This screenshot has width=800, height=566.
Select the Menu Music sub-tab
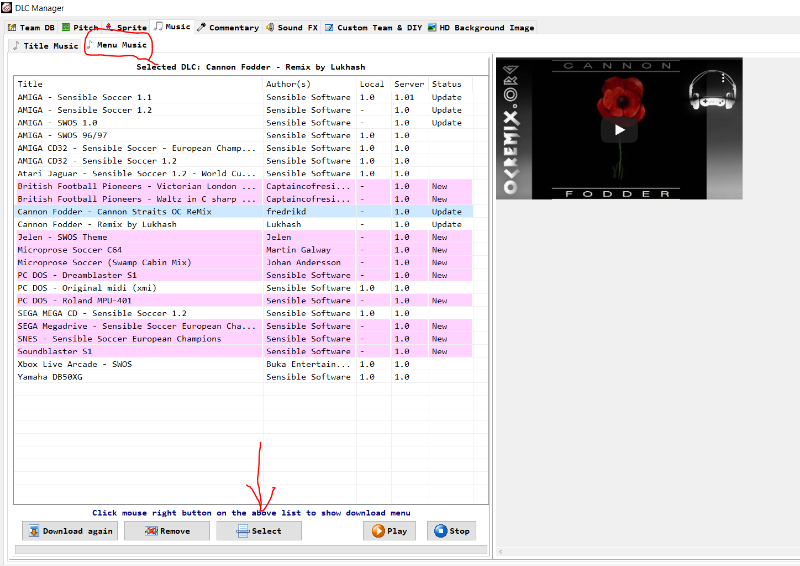coord(116,45)
